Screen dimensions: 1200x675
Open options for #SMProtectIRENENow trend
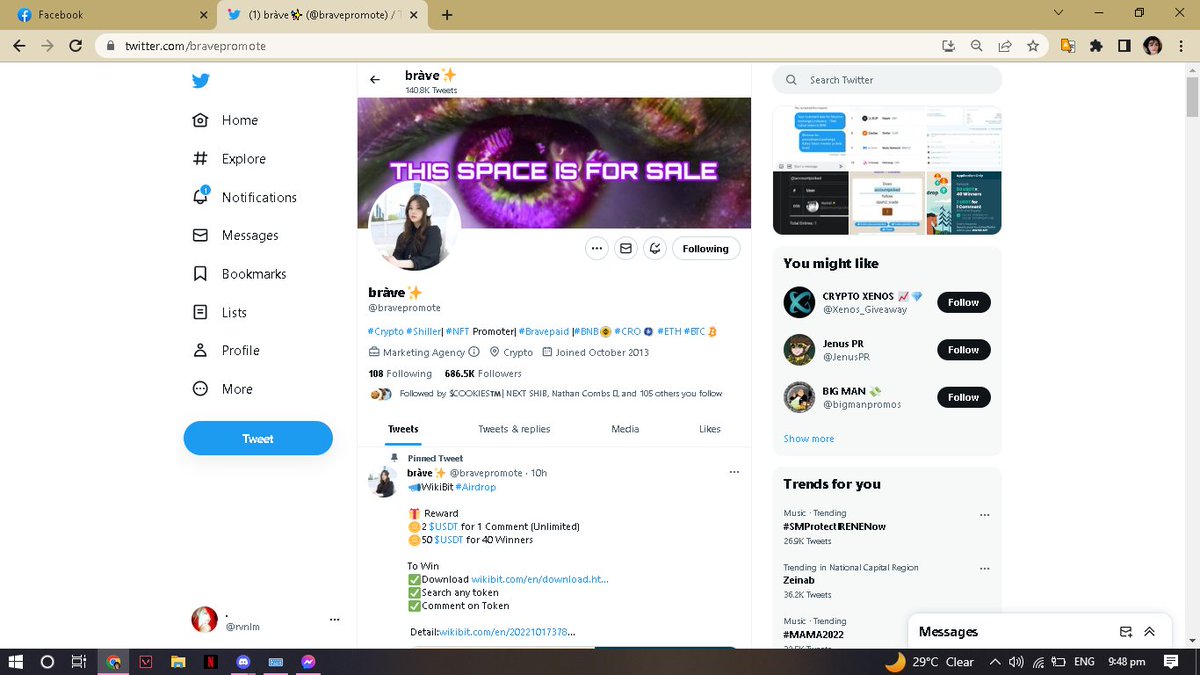(984, 515)
